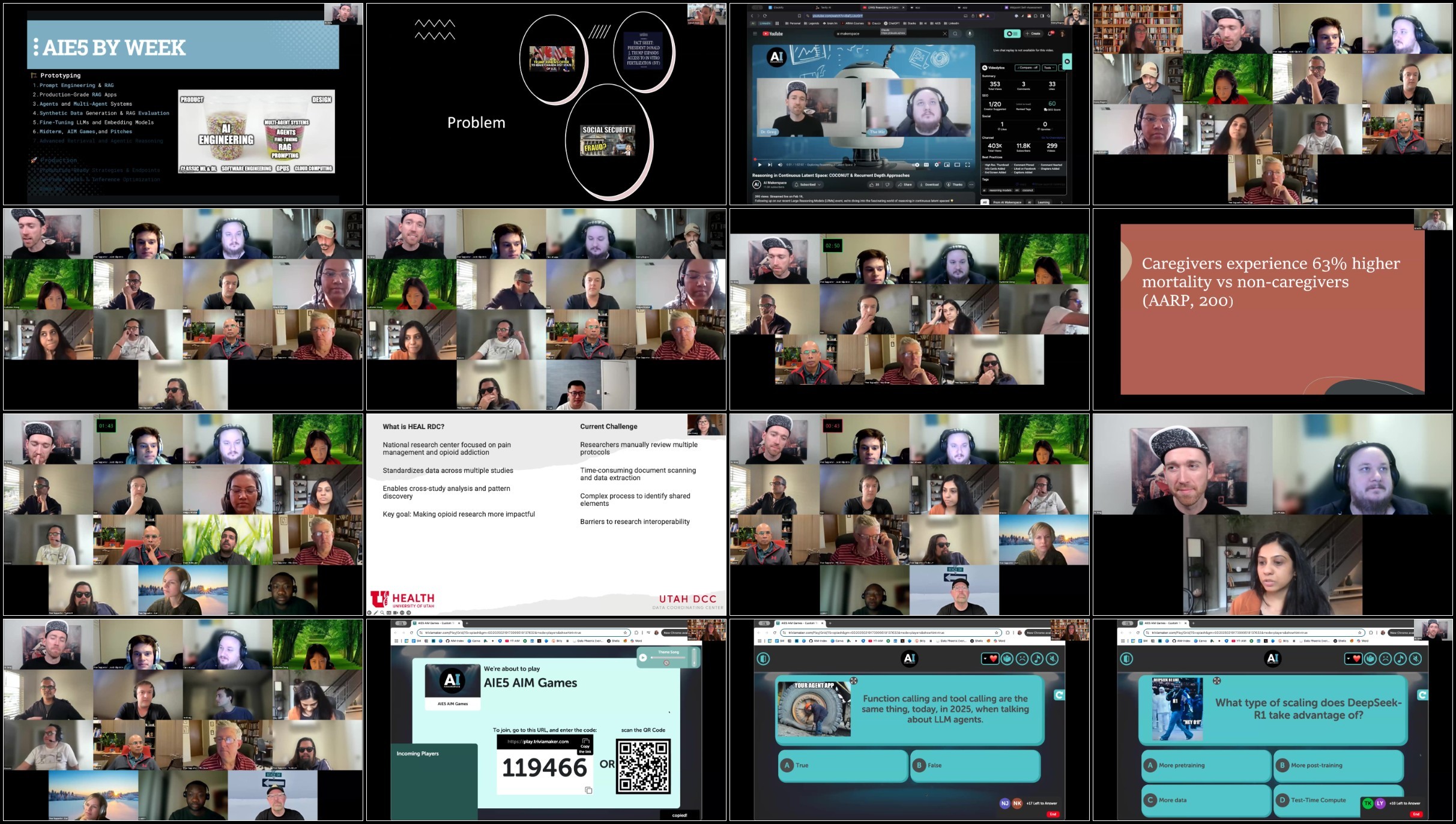Image resolution: width=1456 pixels, height=824 pixels.
Task: Enable theater mode on YouTube player
Action: pos(957,164)
